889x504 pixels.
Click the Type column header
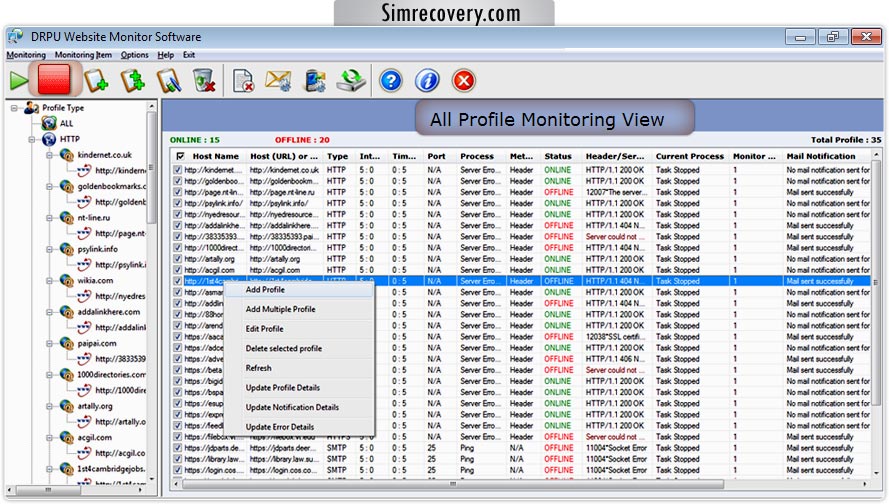(338, 156)
